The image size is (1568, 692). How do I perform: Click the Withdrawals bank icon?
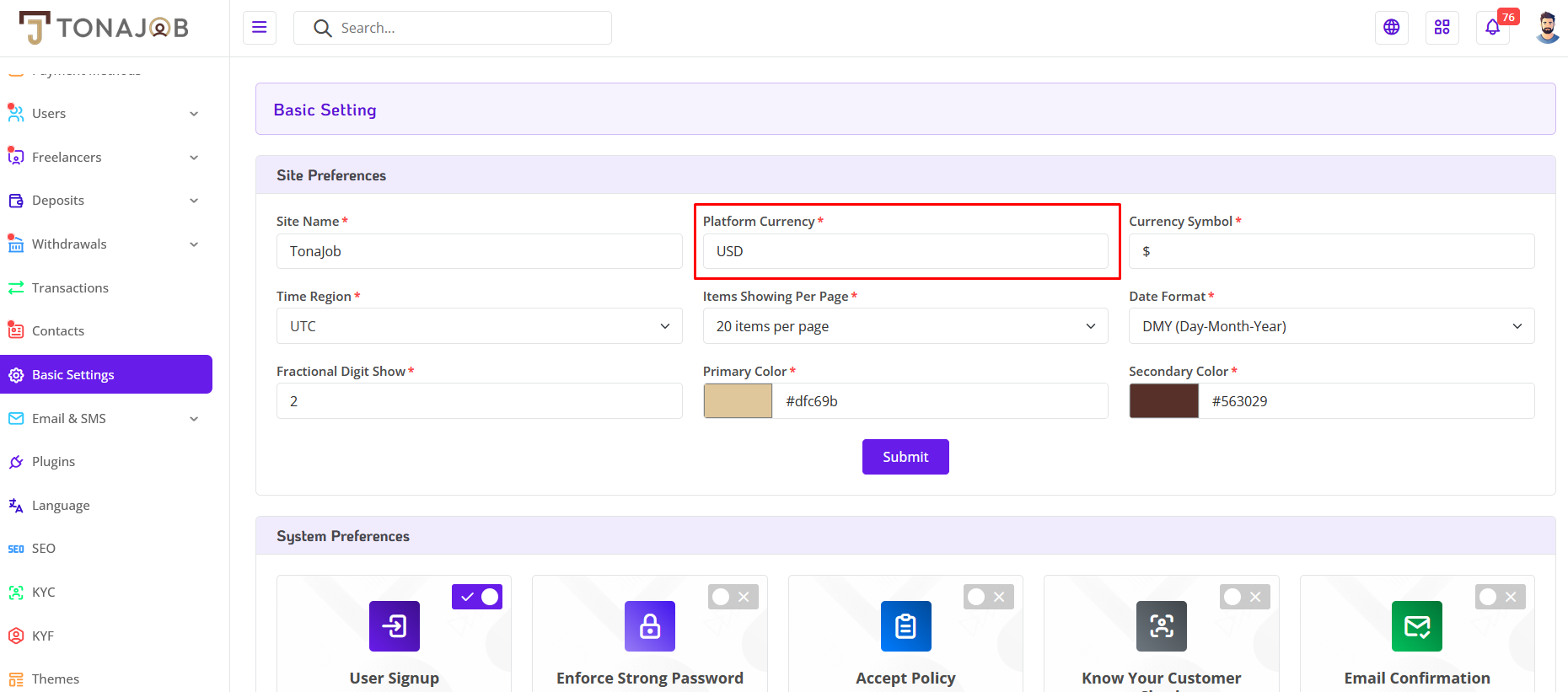pos(16,244)
